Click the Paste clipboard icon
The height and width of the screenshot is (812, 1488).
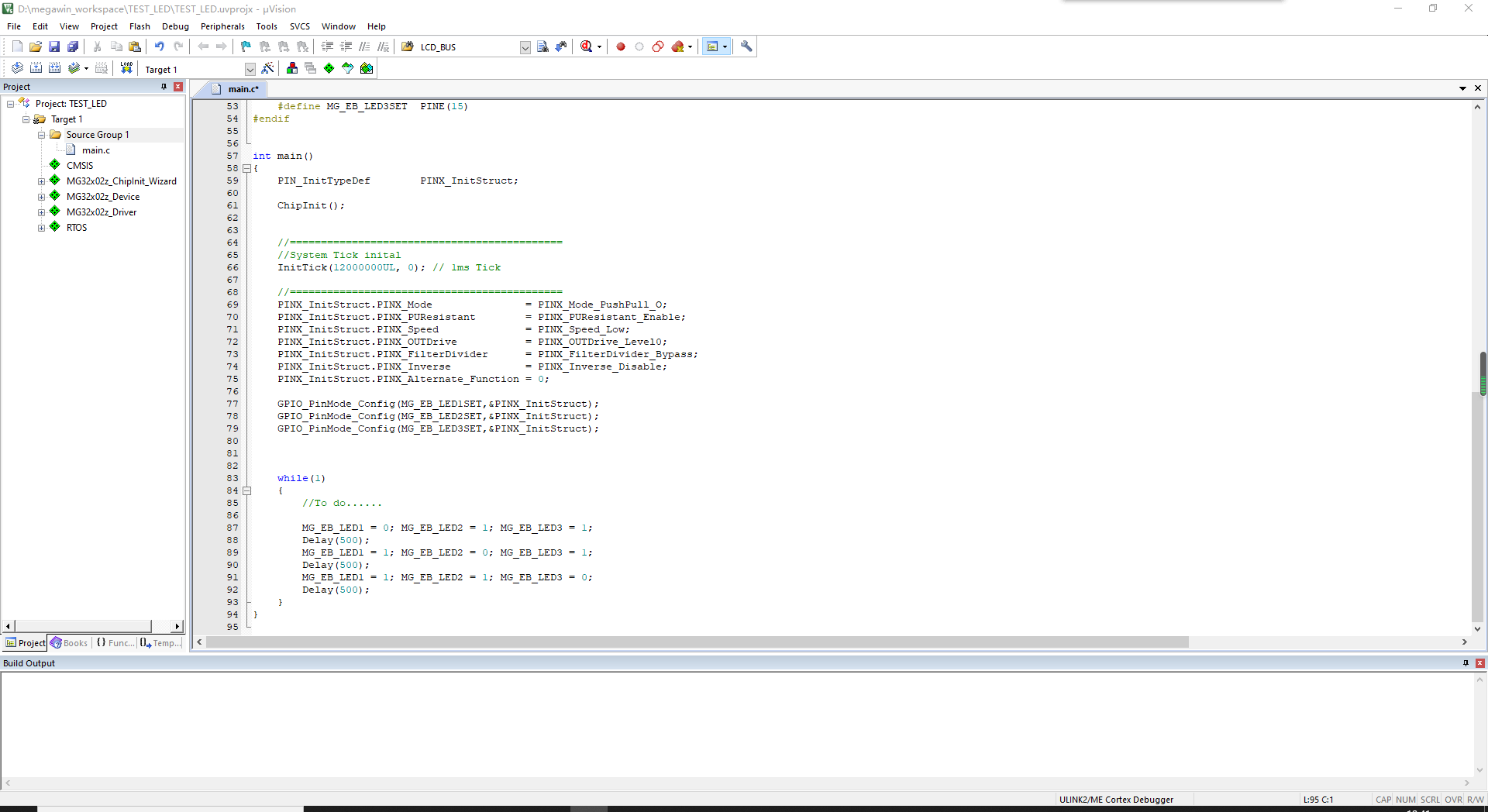coord(135,46)
